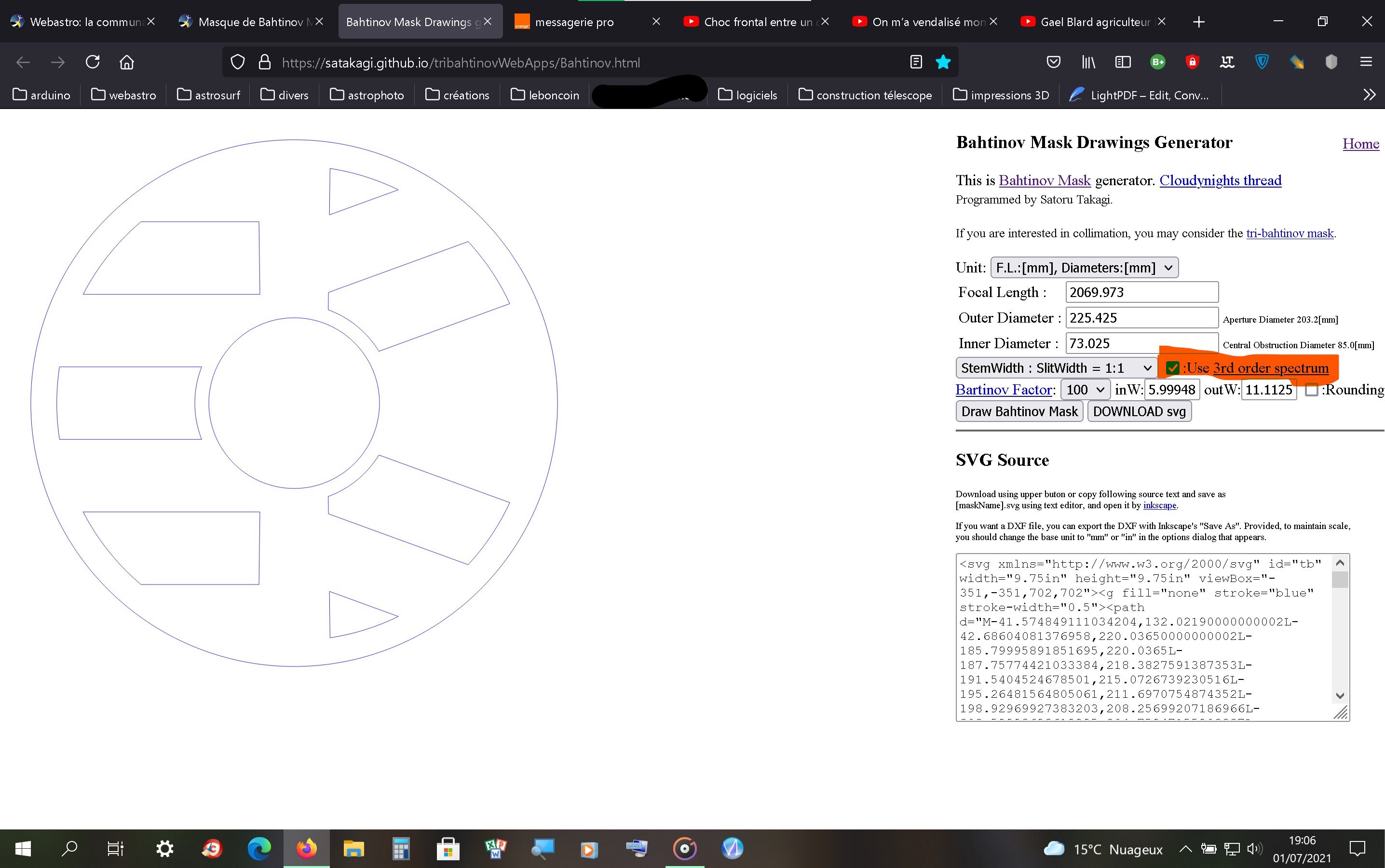The image size is (1385, 868).
Task: Expand StemWidth : SlitWidth ratio dropdown
Action: coord(1055,368)
